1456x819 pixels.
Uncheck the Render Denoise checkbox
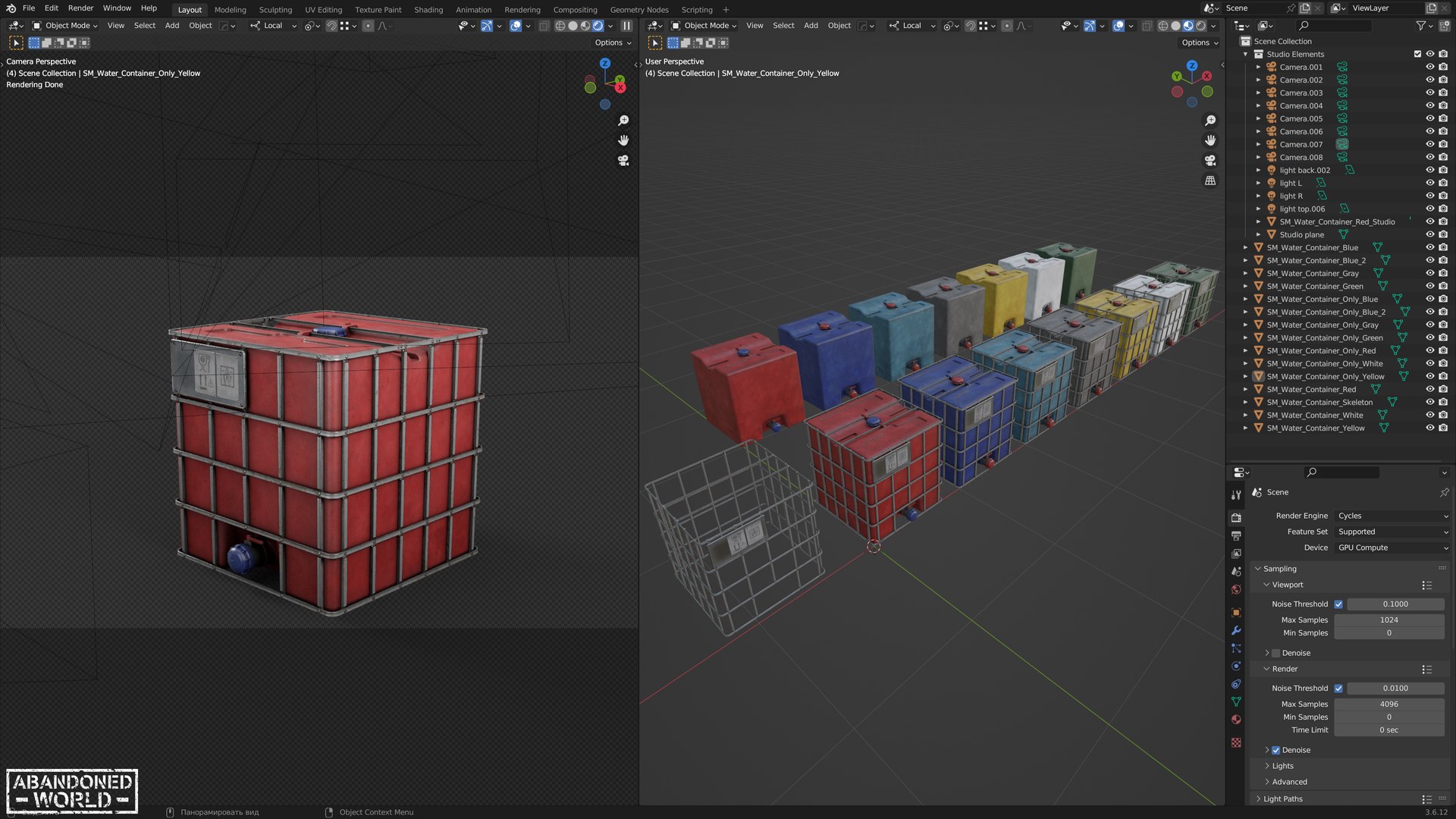(x=1276, y=750)
